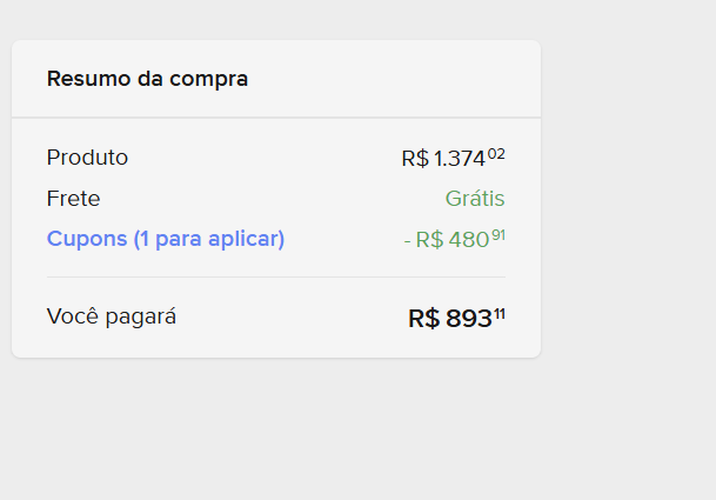This screenshot has width=716, height=500.
Task: Click the Você pagará label
Action: tap(111, 317)
